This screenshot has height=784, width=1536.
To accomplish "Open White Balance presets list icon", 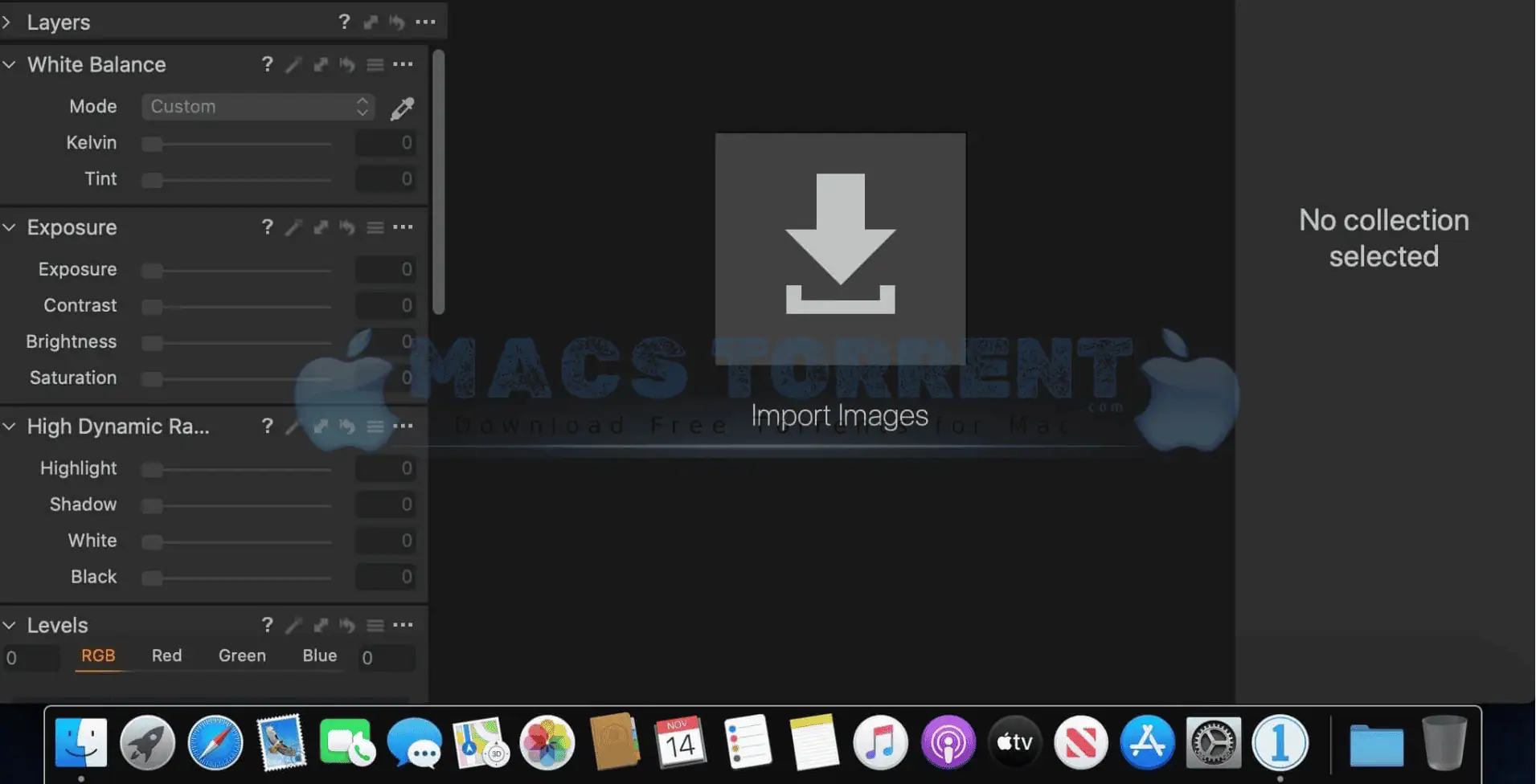I will point(375,64).
